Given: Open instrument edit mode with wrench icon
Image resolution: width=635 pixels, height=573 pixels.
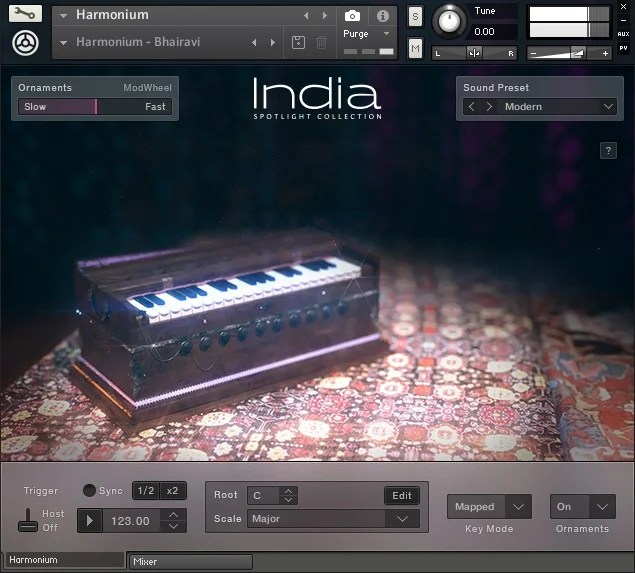Looking at the screenshot, I should click(25, 13).
